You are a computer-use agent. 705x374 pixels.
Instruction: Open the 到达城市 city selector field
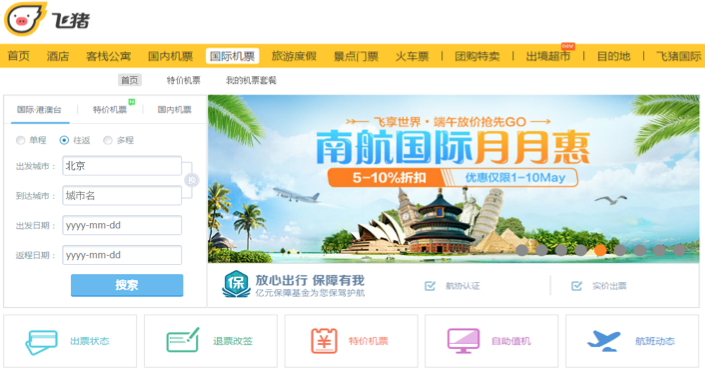tap(122, 196)
